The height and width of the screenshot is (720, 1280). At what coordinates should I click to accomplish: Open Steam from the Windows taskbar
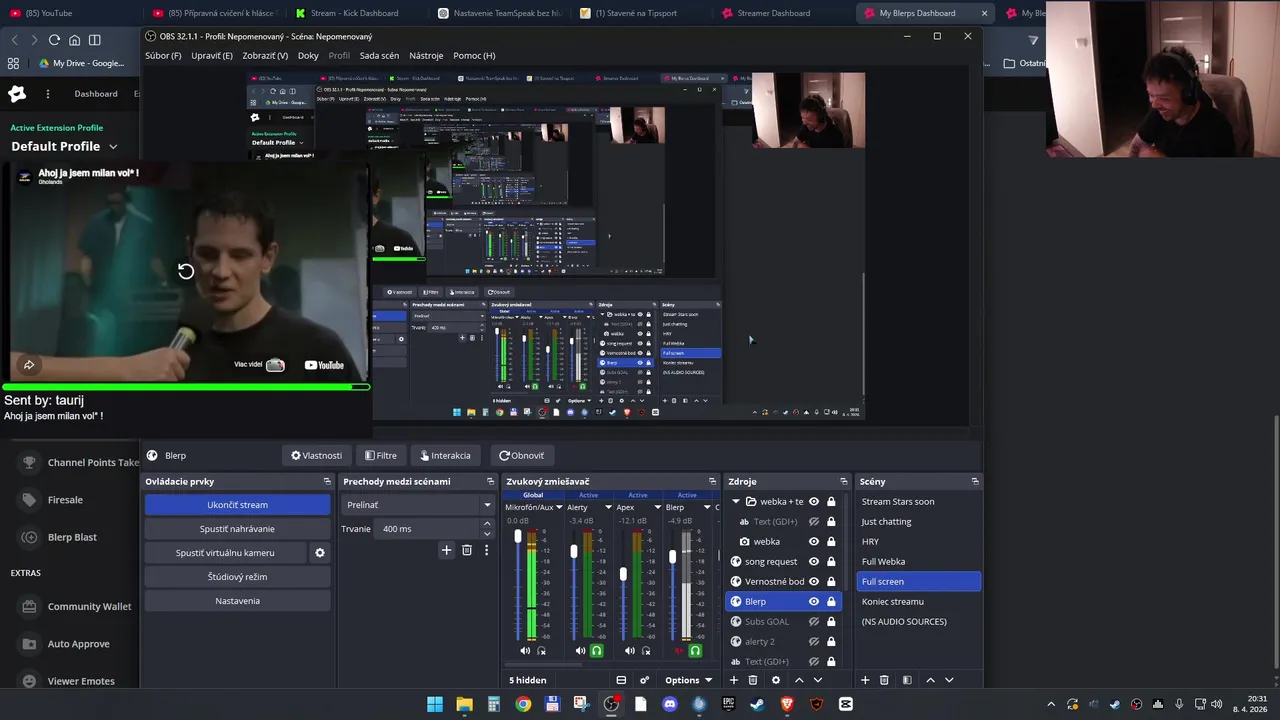[x=758, y=704]
